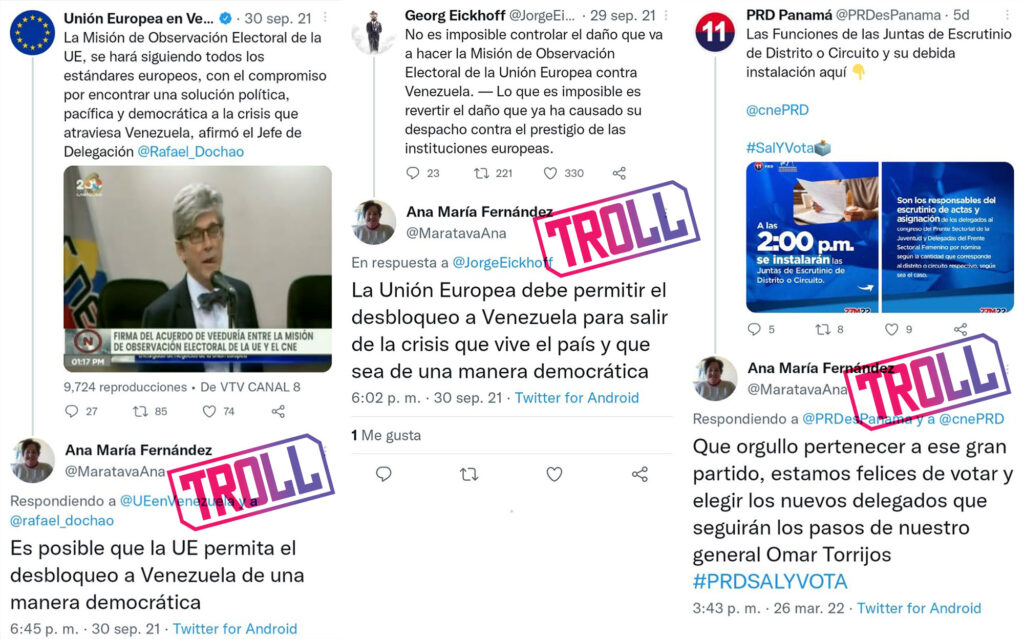Retweet the Unión Europea tweet showing 85
Viewport: 1024px width, 639px height.
point(140,411)
